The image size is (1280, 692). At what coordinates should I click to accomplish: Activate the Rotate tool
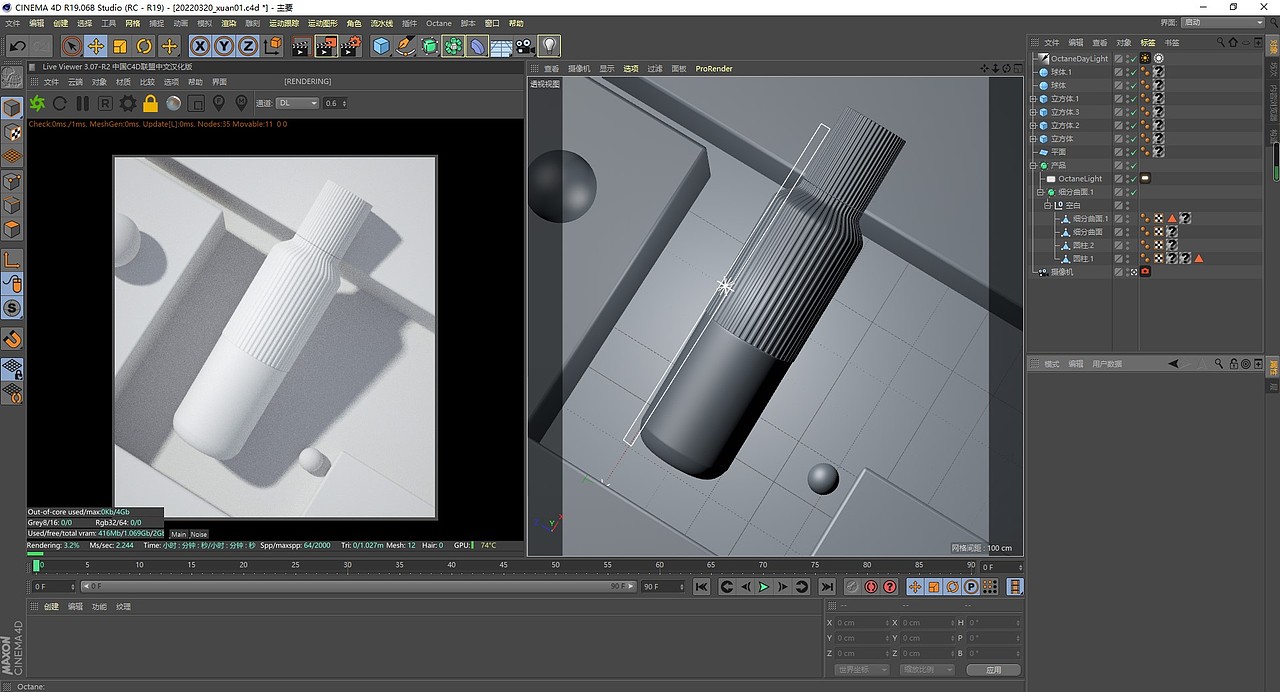(144, 46)
